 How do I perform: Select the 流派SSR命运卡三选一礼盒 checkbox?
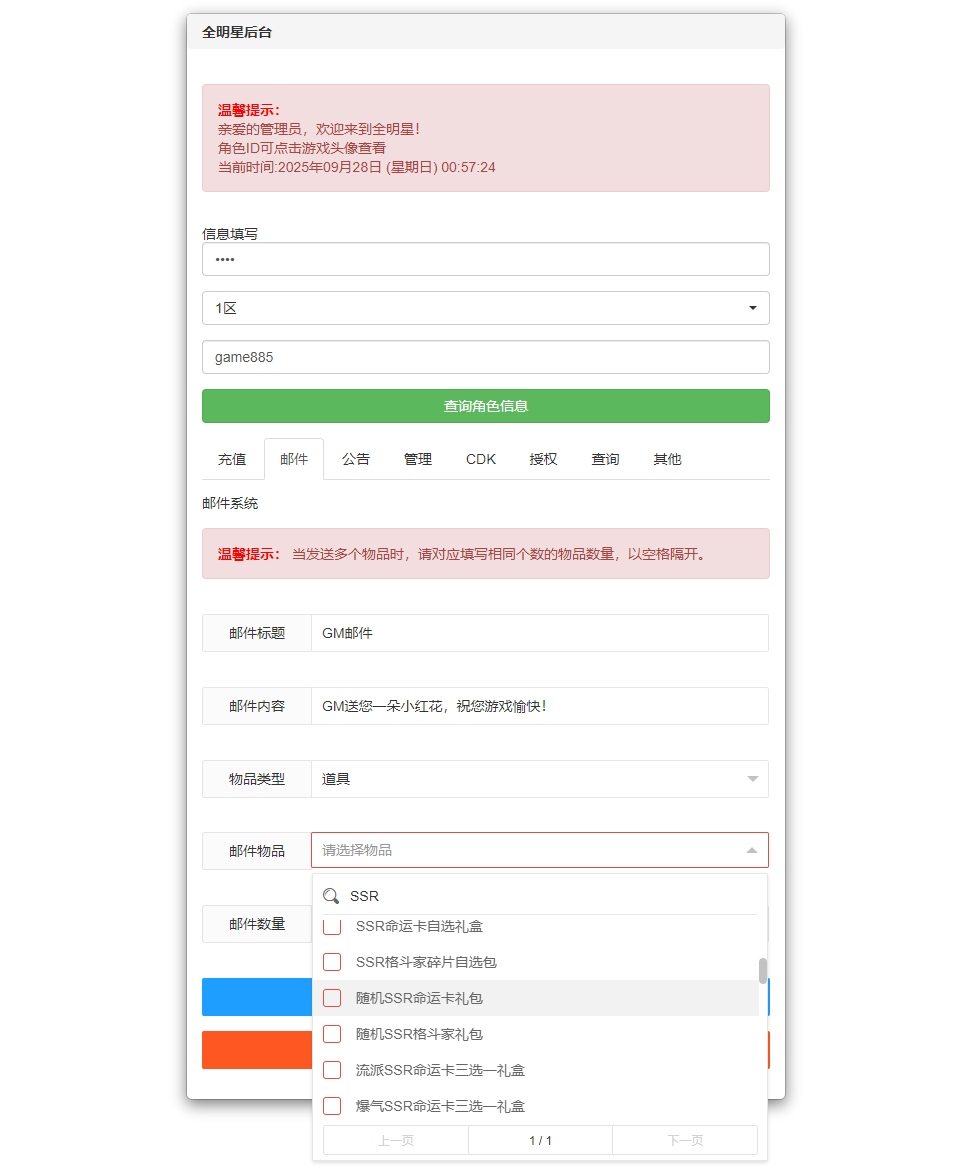[x=332, y=1070]
